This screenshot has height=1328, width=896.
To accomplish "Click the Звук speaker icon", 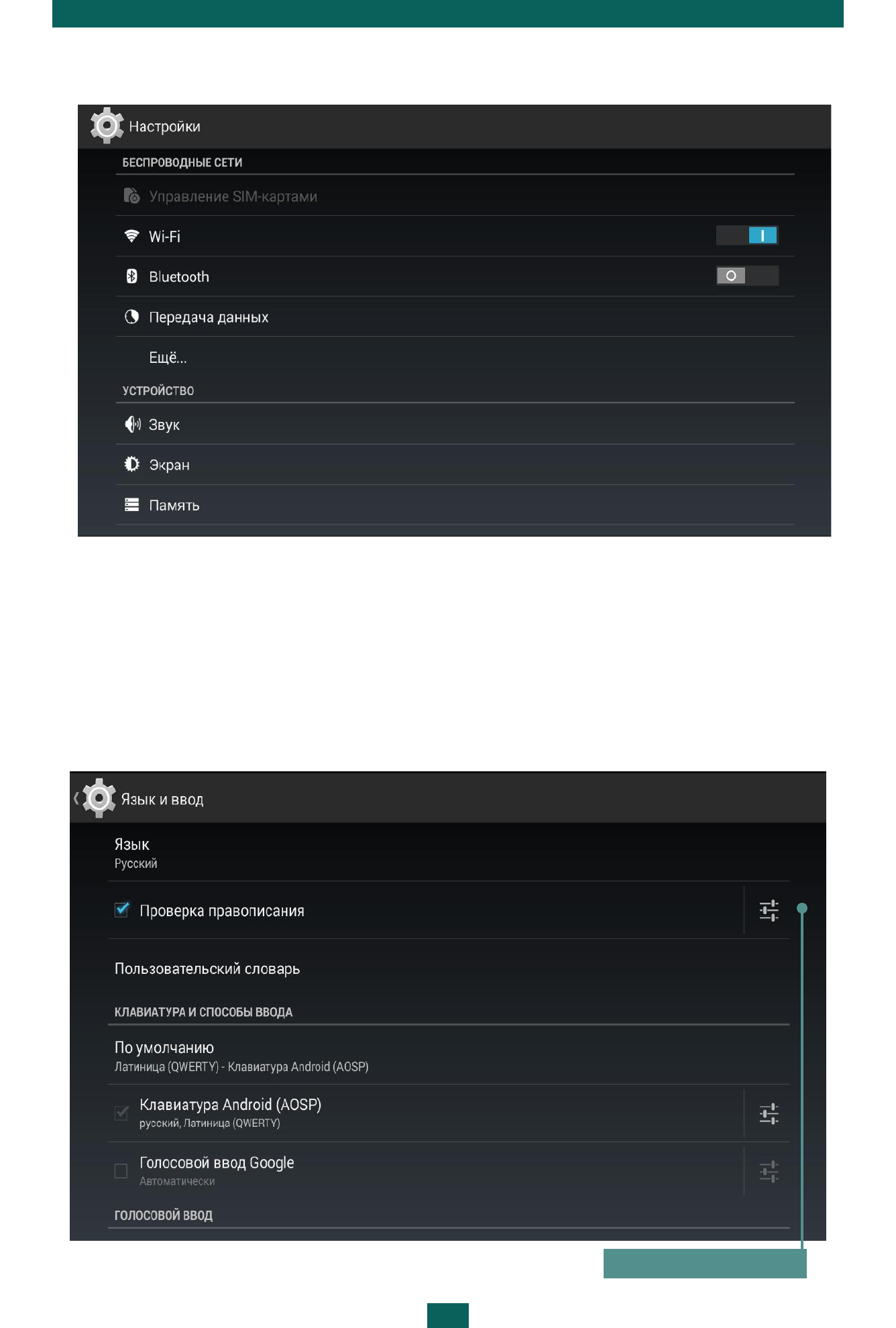I will click(x=132, y=424).
